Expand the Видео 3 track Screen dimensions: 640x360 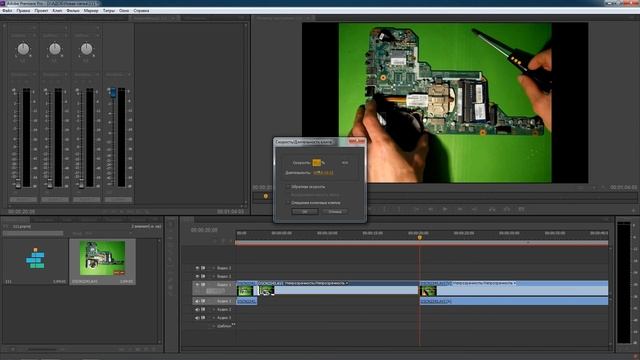(213, 268)
